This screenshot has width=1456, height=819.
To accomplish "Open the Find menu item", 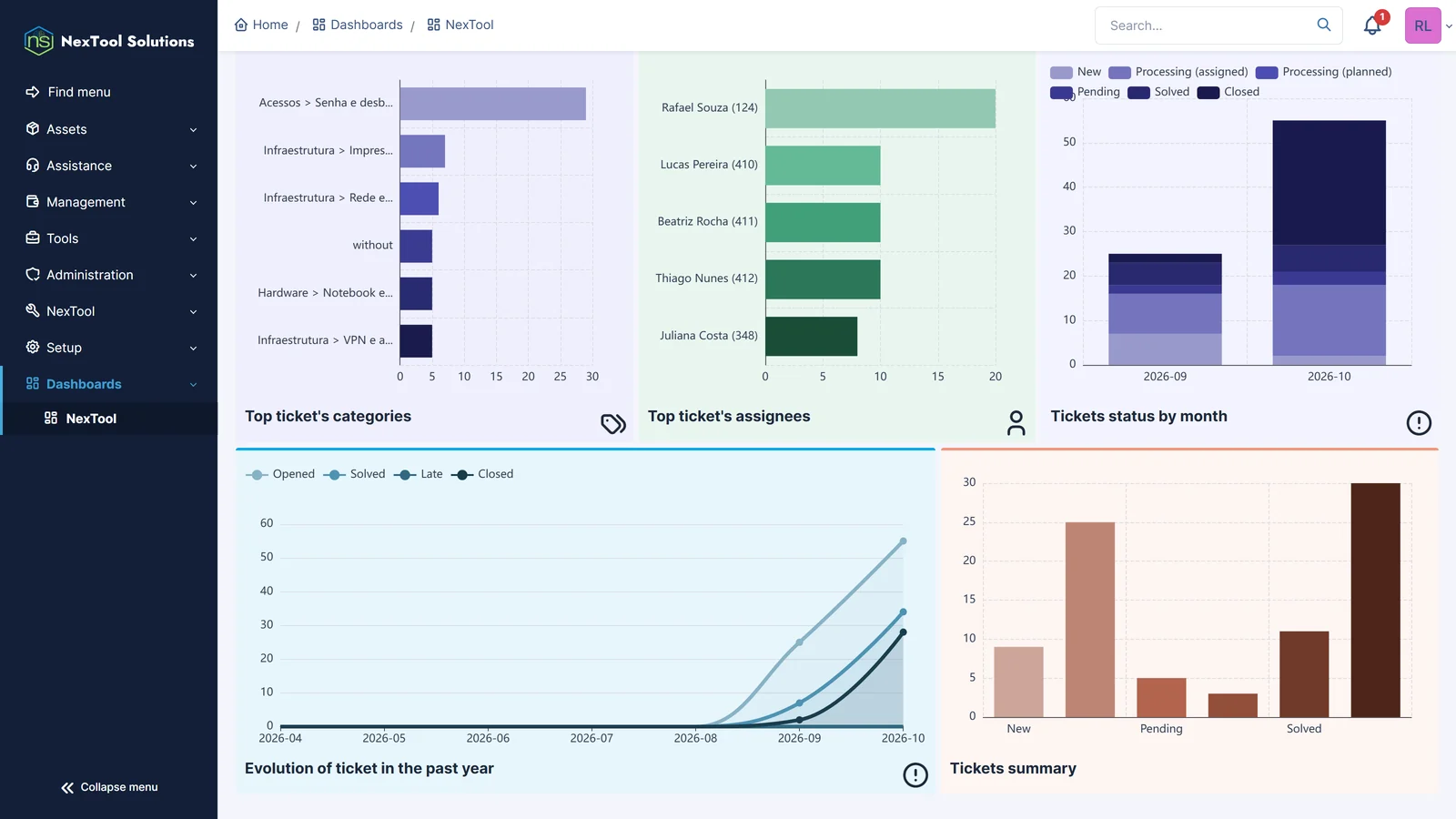I will pyautogui.click(x=109, y=92).
